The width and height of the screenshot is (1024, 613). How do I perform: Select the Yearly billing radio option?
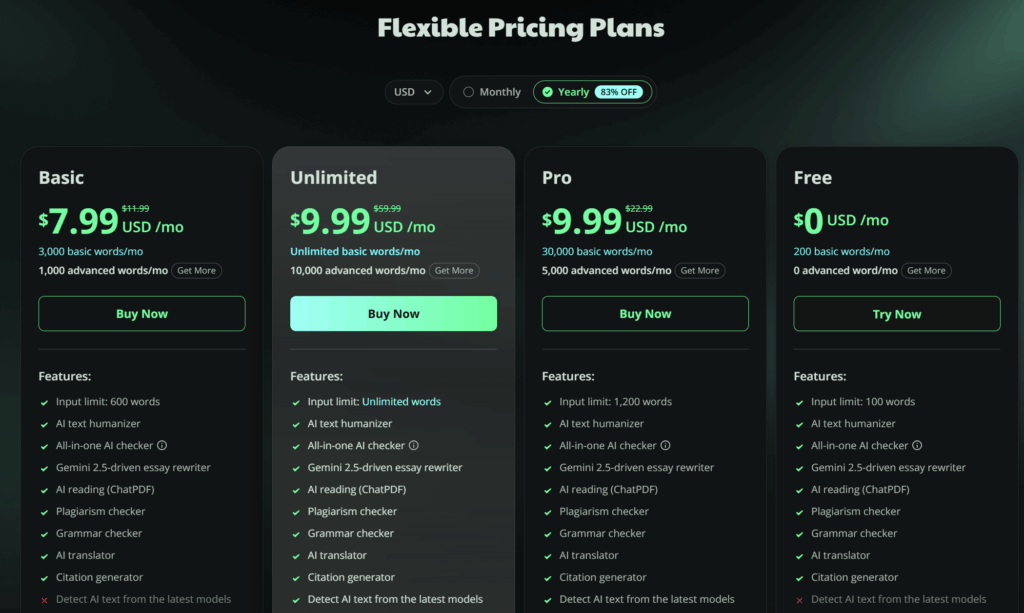pyautogui.click(x=547, y=92)
